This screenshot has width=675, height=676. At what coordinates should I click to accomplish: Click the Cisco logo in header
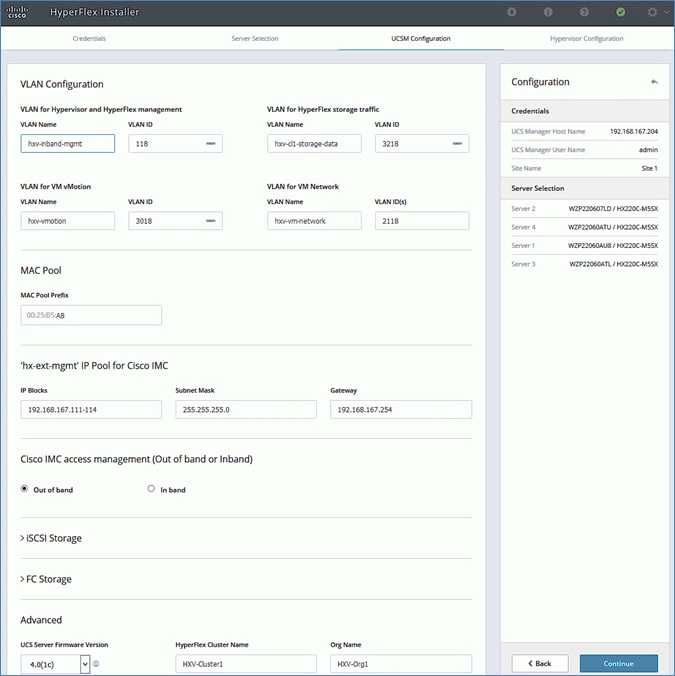(17, 12)
